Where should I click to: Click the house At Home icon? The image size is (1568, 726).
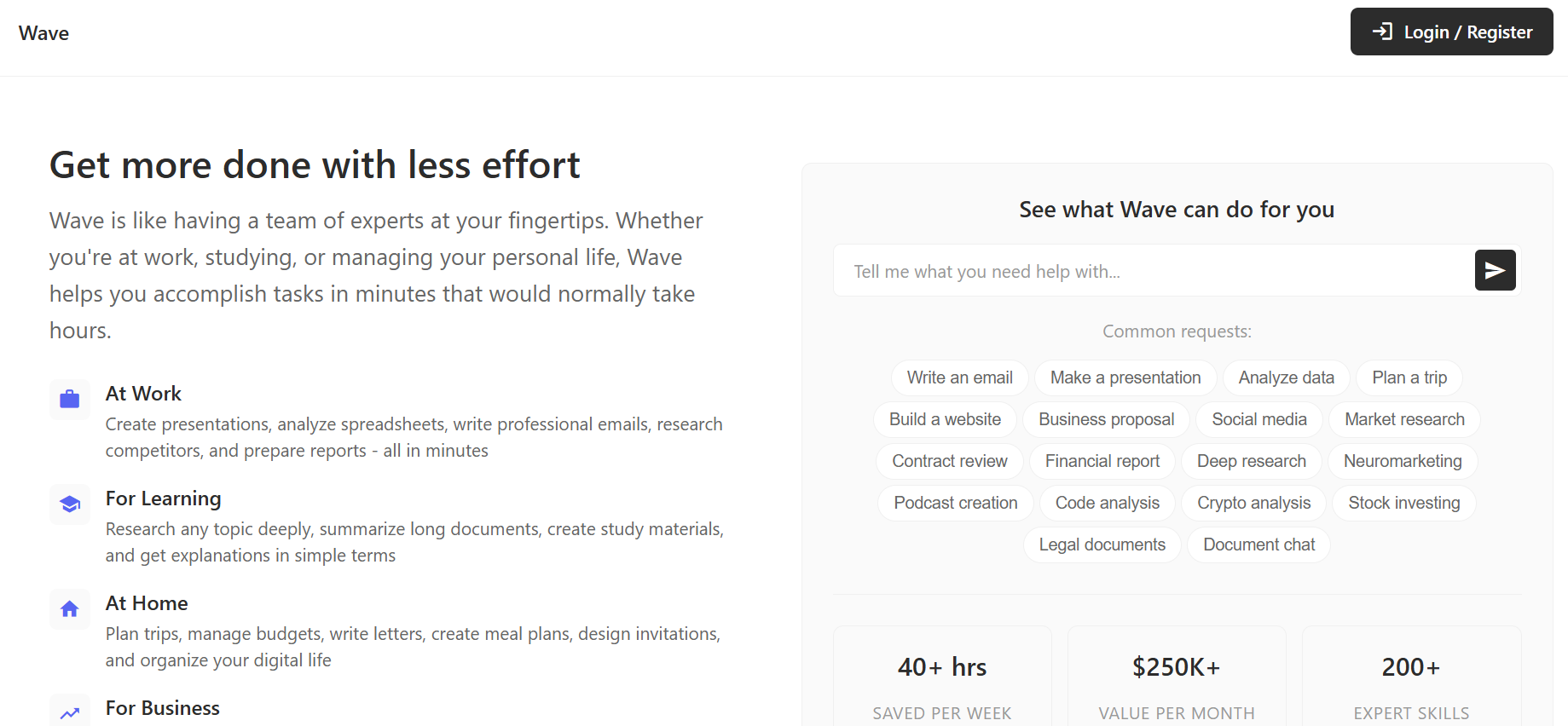point(70,608)
